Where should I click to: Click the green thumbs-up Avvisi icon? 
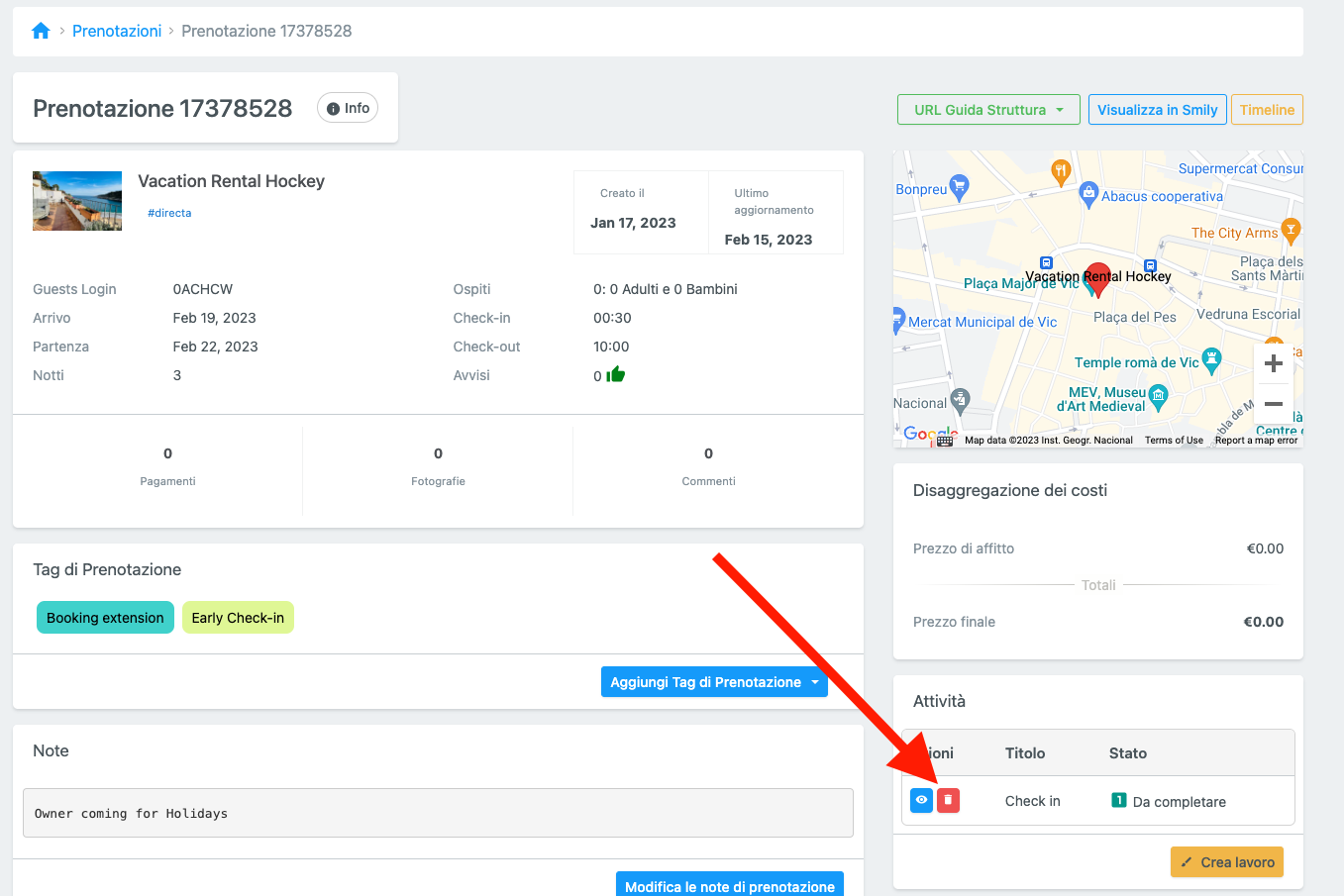[x=616, y=374]
